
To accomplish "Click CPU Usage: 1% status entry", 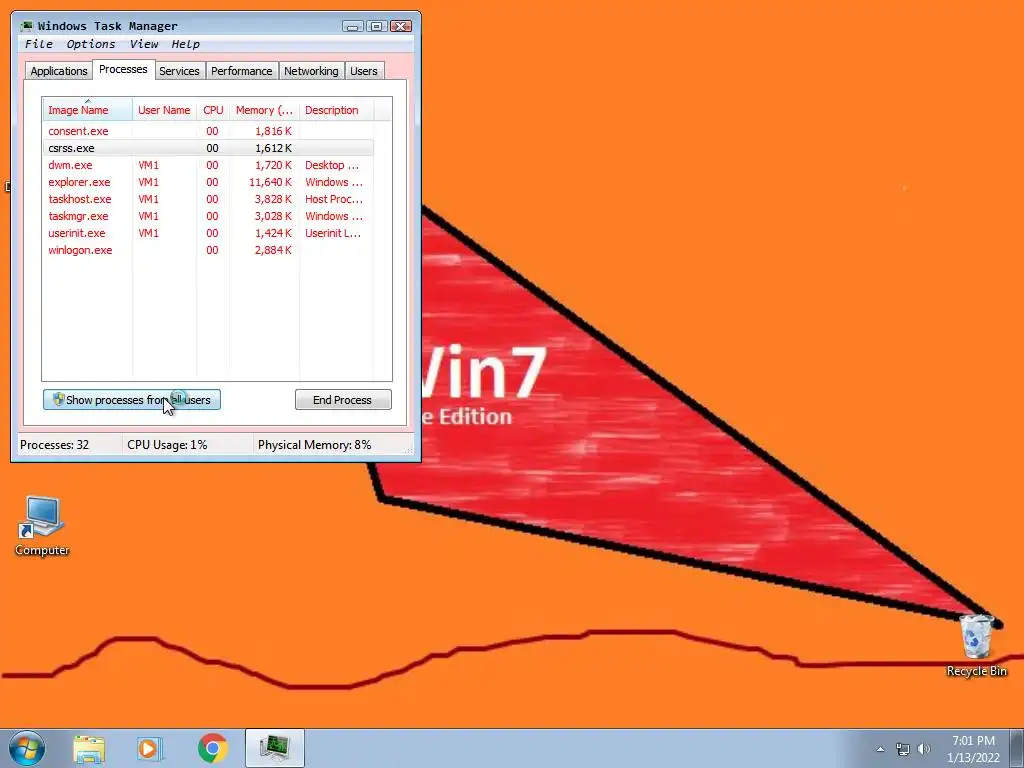I will point(167,445).
